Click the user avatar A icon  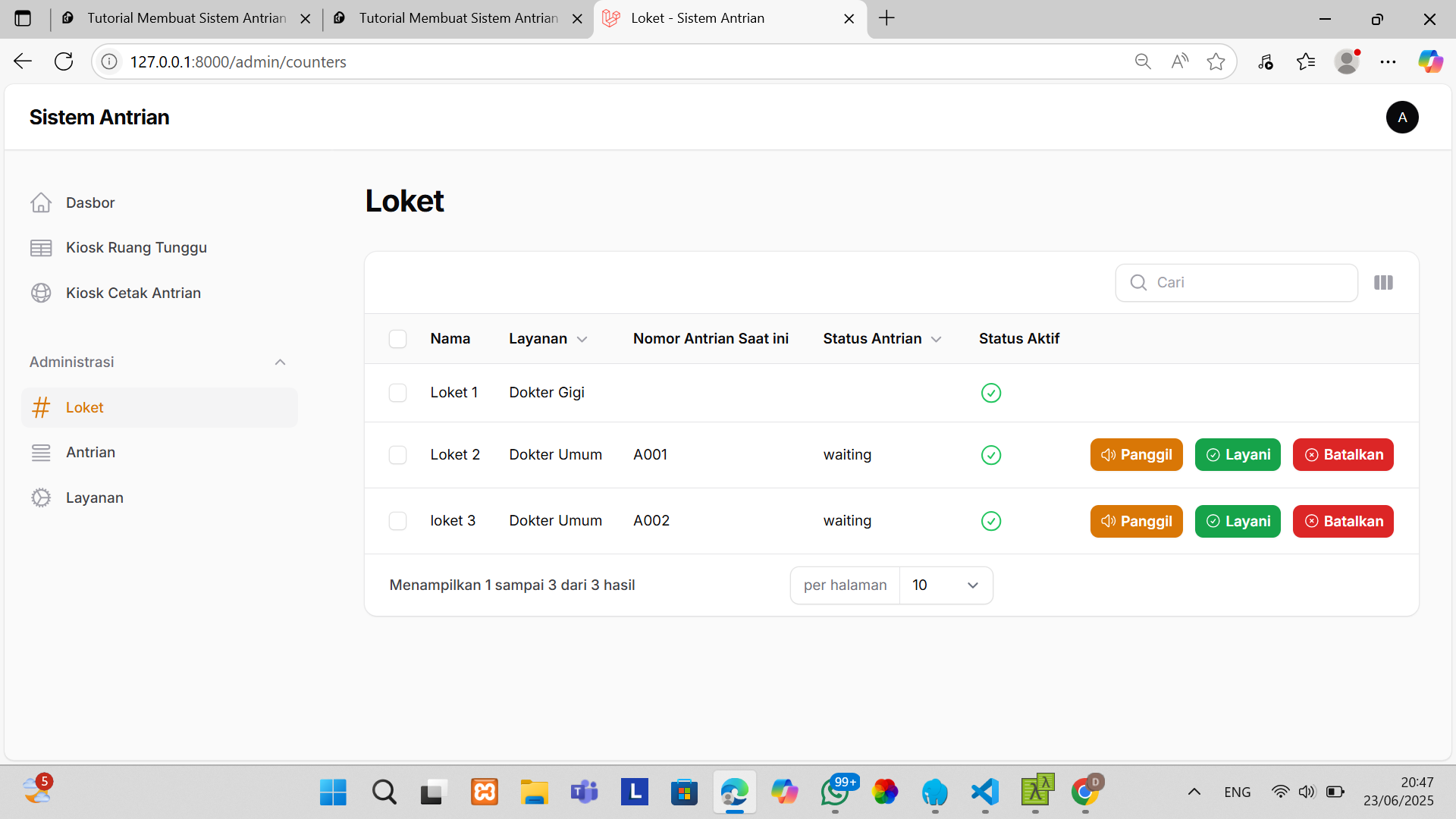(x=1402, y=118)
